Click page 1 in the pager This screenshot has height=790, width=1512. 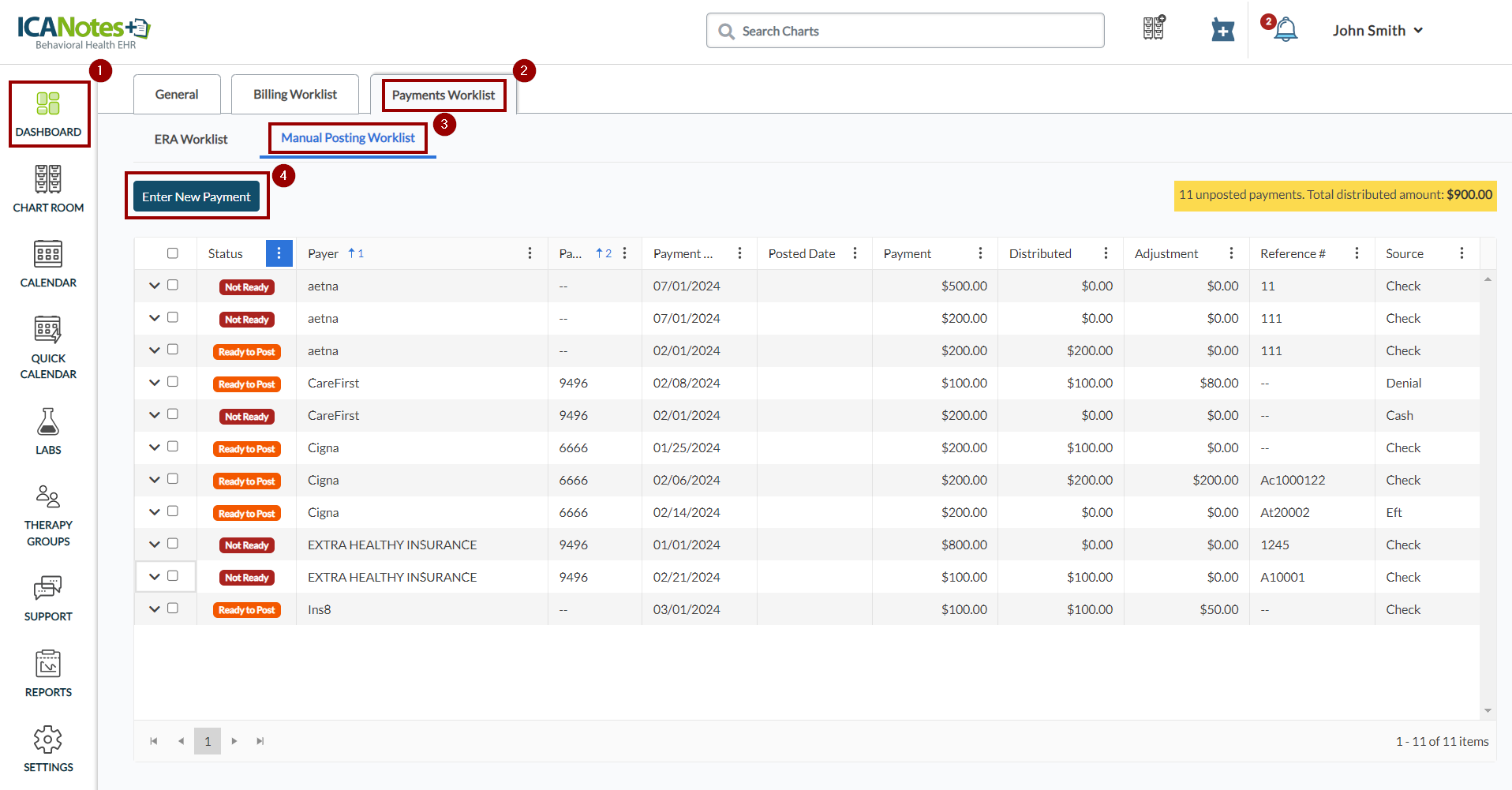[208, 741]
